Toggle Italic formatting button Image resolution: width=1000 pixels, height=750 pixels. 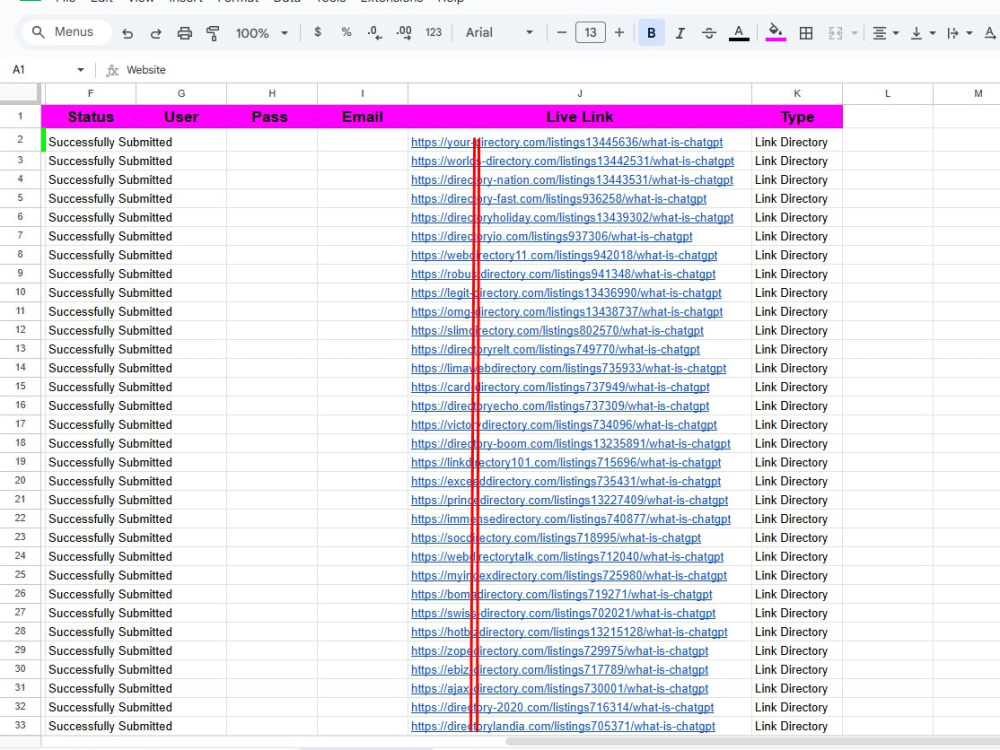680,33
